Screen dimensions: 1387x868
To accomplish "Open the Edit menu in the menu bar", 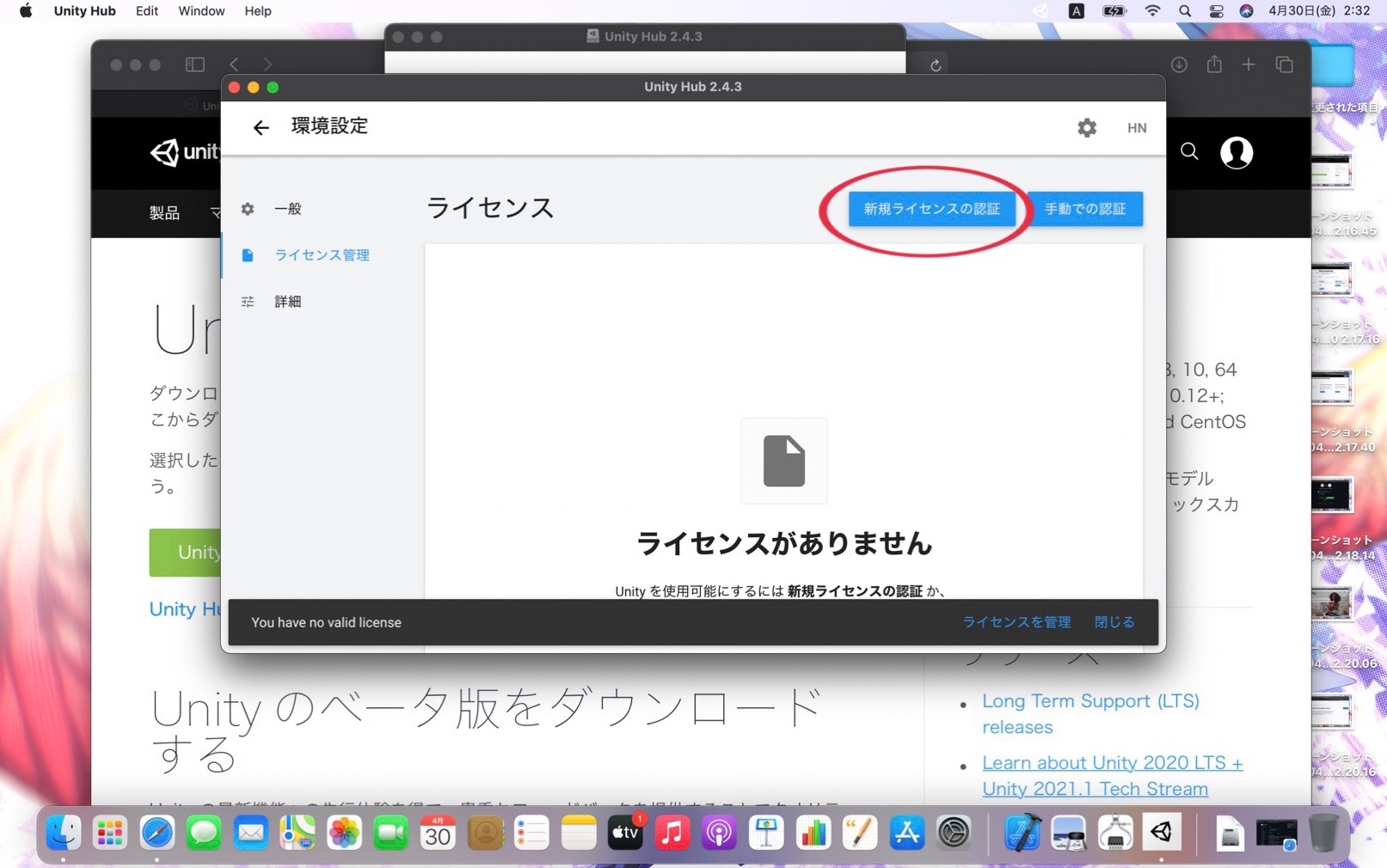I will coord(147,11).
